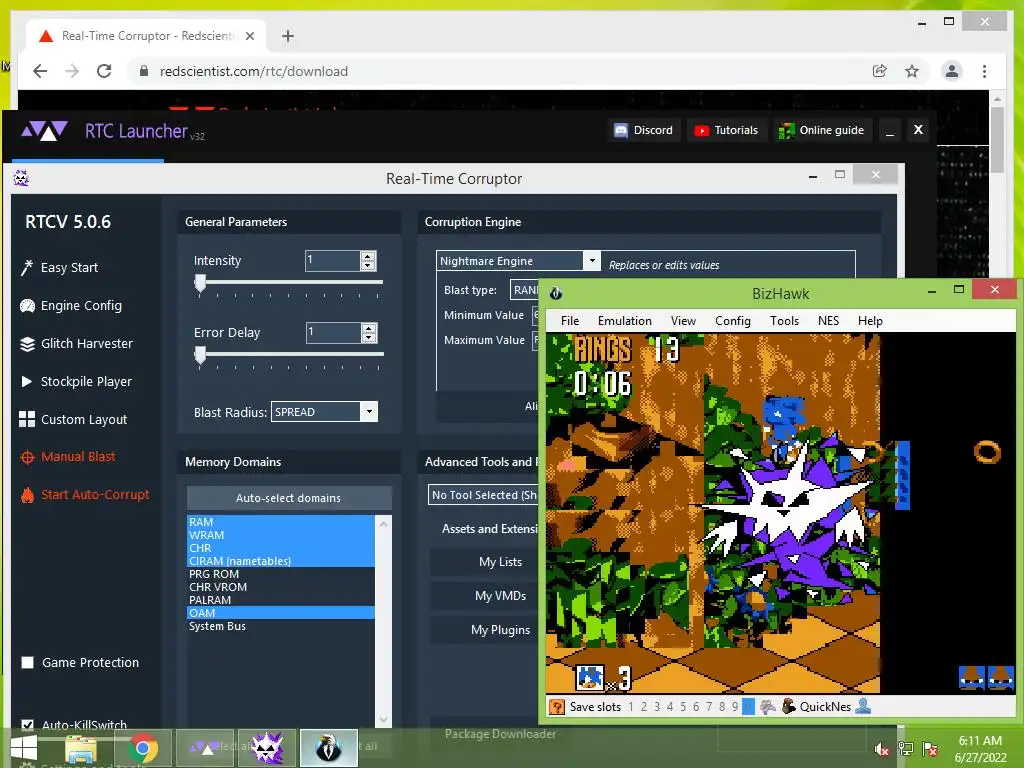The height and width of the screenshot is (768, 1024).
Task: Click the controller icon in BizHawk status bar
Action: pos(768,707)
